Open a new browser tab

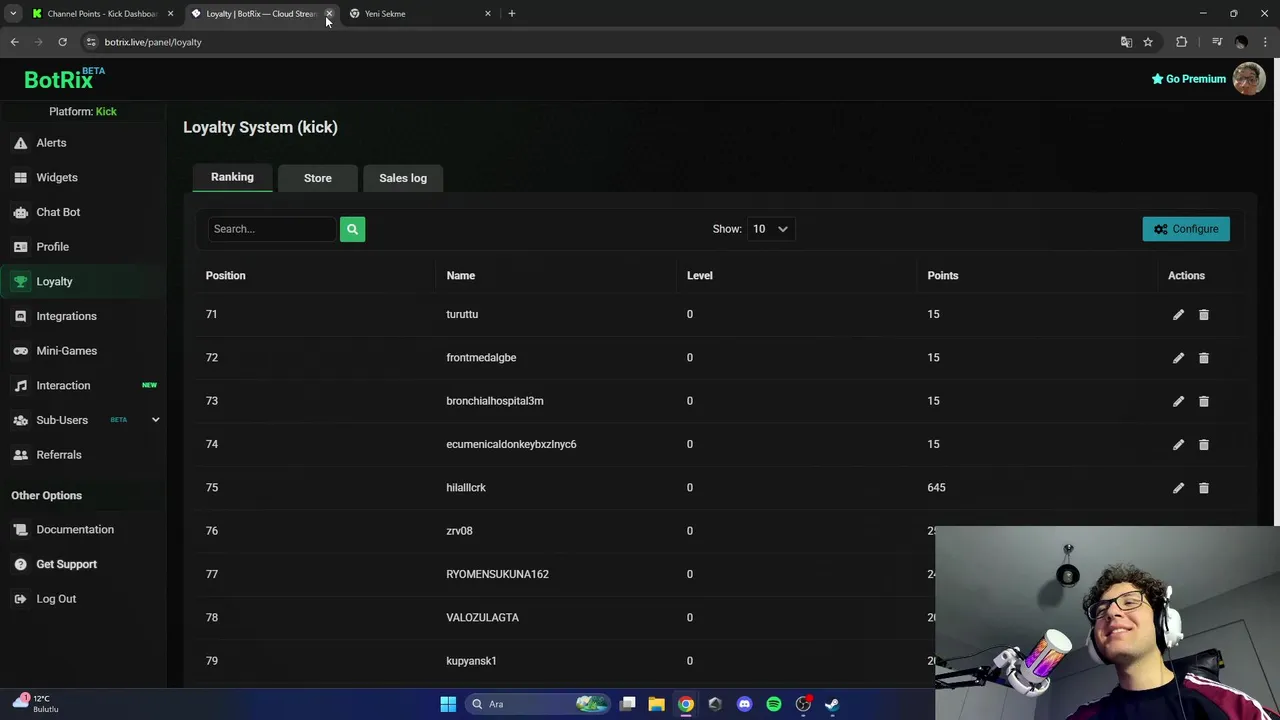pos(511,14)
